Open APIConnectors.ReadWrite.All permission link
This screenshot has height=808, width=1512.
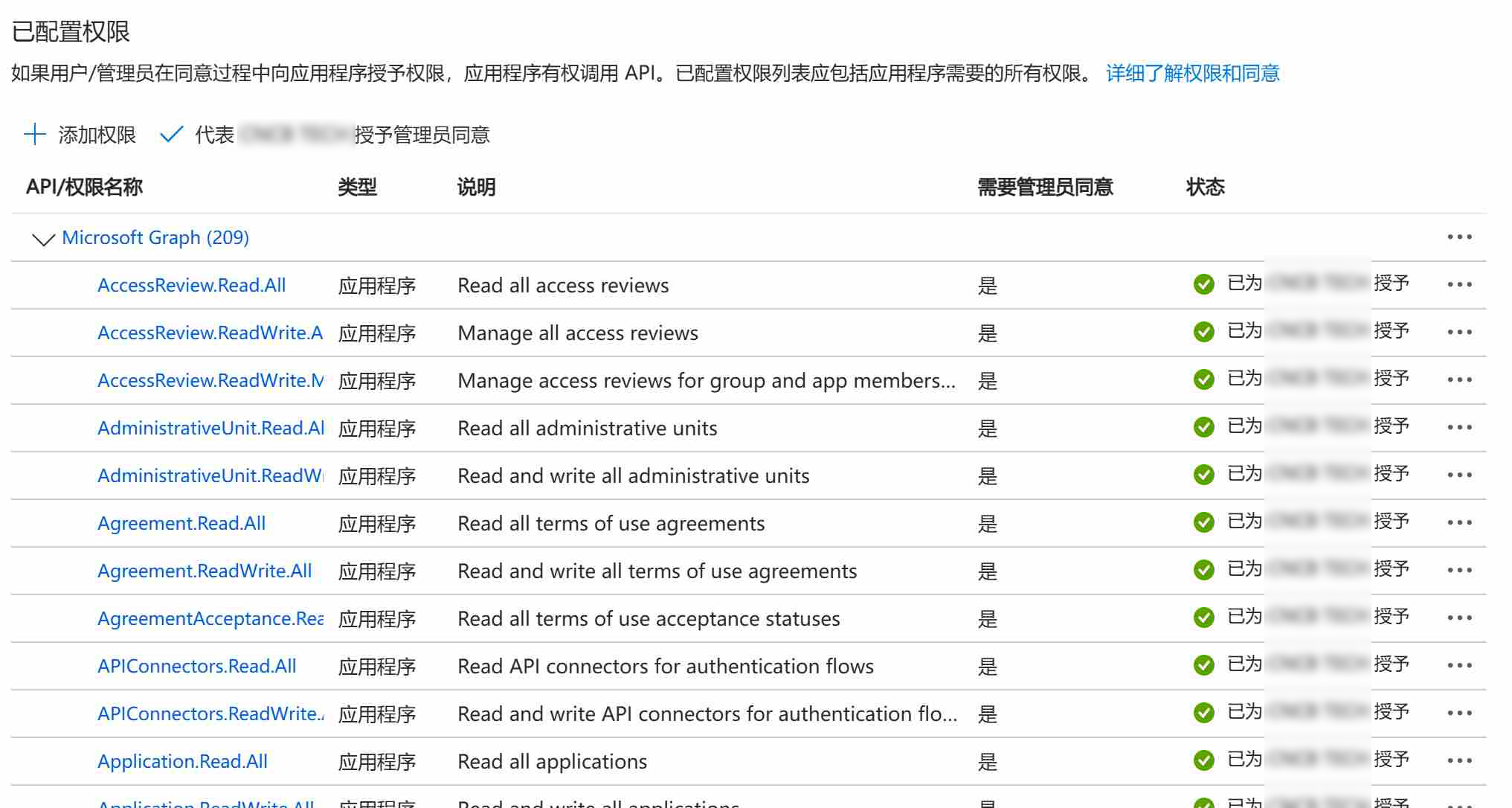[x=210, y=714]
